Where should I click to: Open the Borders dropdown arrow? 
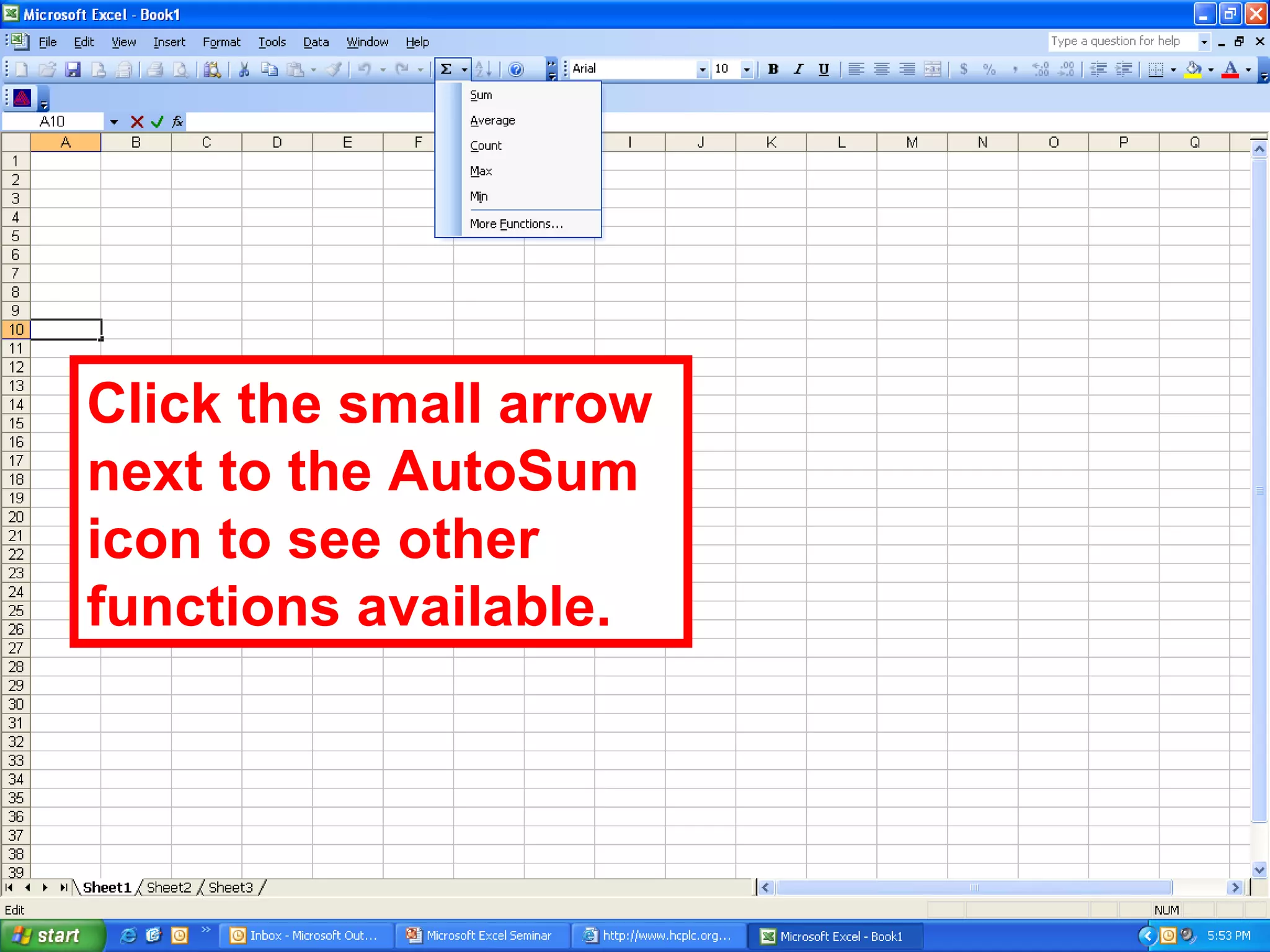1173,69
